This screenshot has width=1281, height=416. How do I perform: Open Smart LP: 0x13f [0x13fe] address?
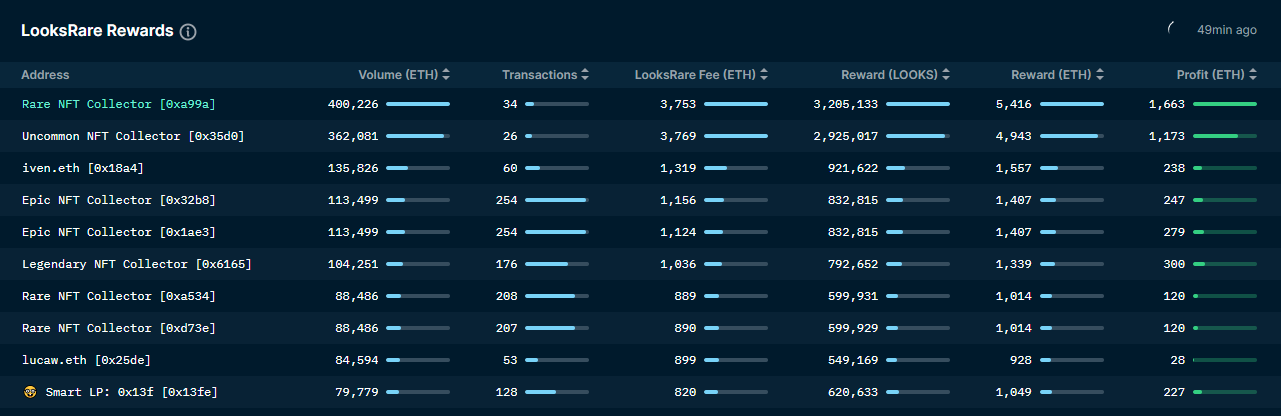pos(131,392)
